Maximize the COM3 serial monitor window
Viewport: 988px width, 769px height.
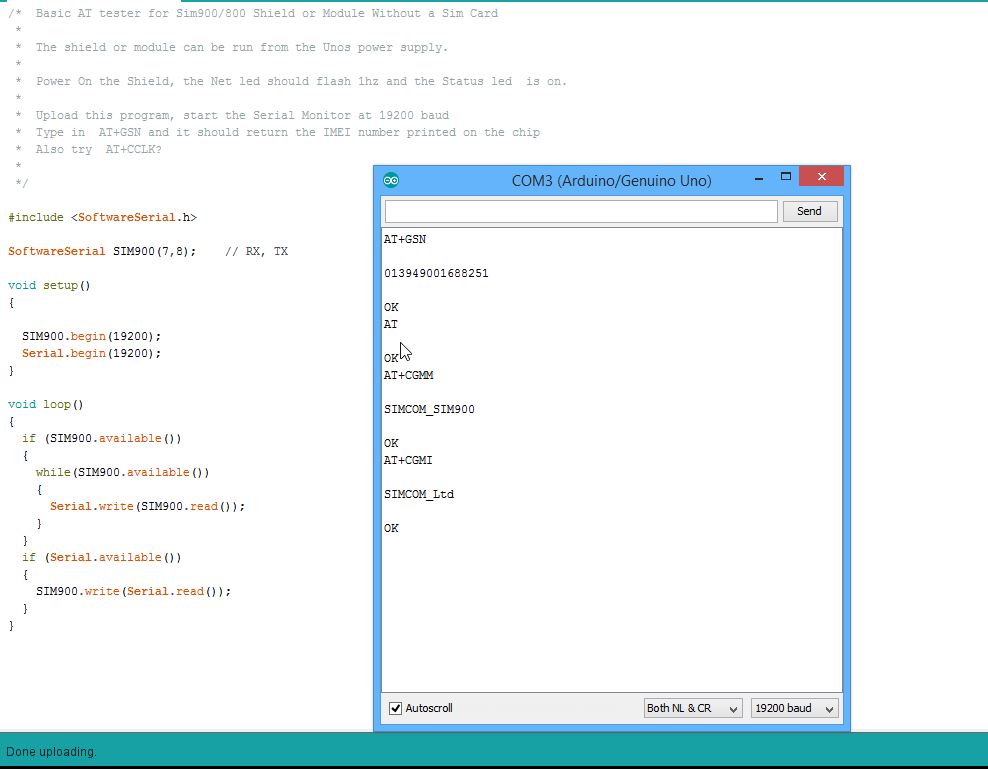coord(785,176)
